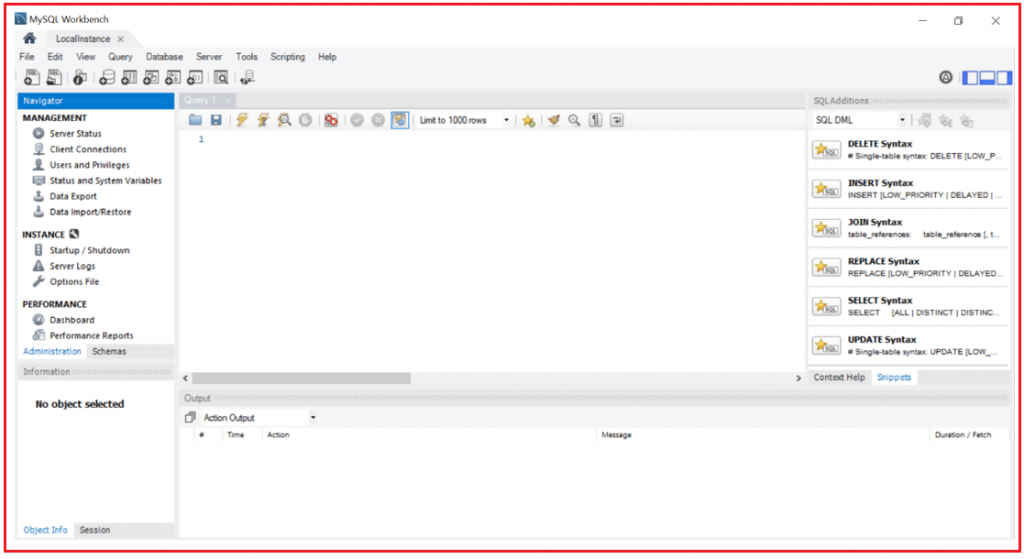The width and height of the screenshot is (1024, 559).
Task: Click the Reconnect to DBMS toolbar icon
Action: tap(247, 78)
